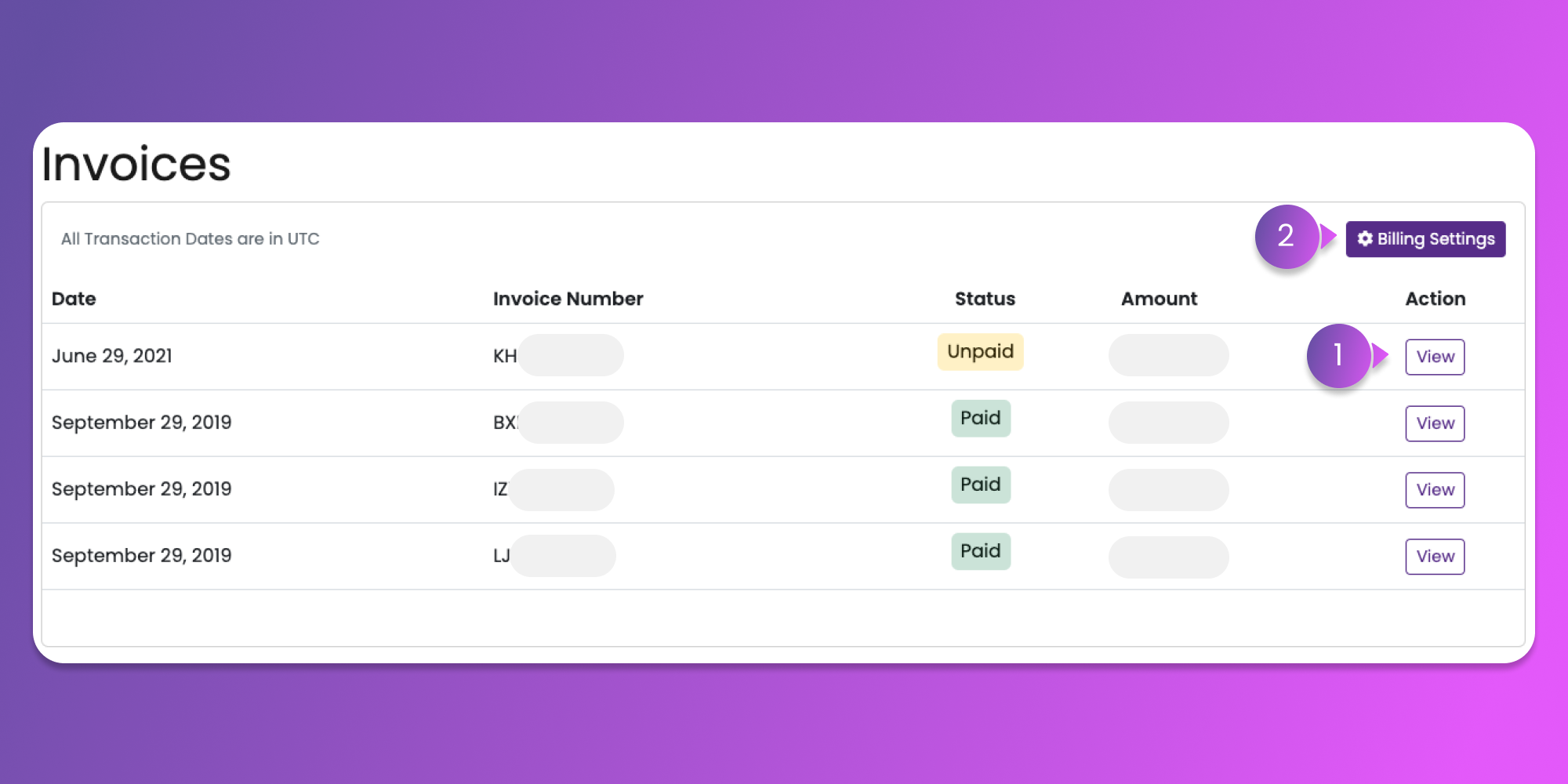Screen dimensions: 1568x784
Task: Click the Action column header
Action: 1435,299
